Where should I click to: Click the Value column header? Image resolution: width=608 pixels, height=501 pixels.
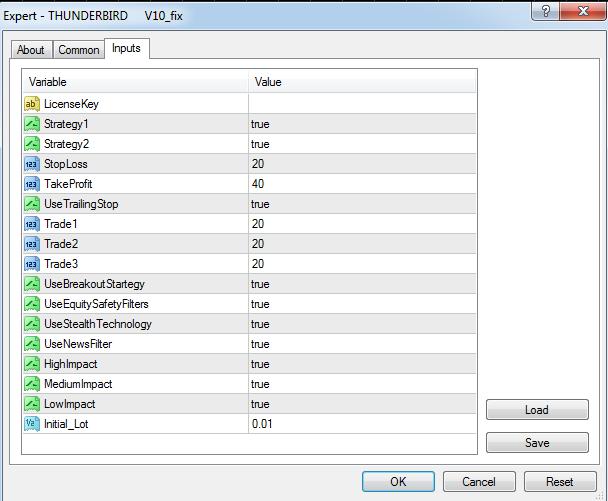click(x=362, y=82)
